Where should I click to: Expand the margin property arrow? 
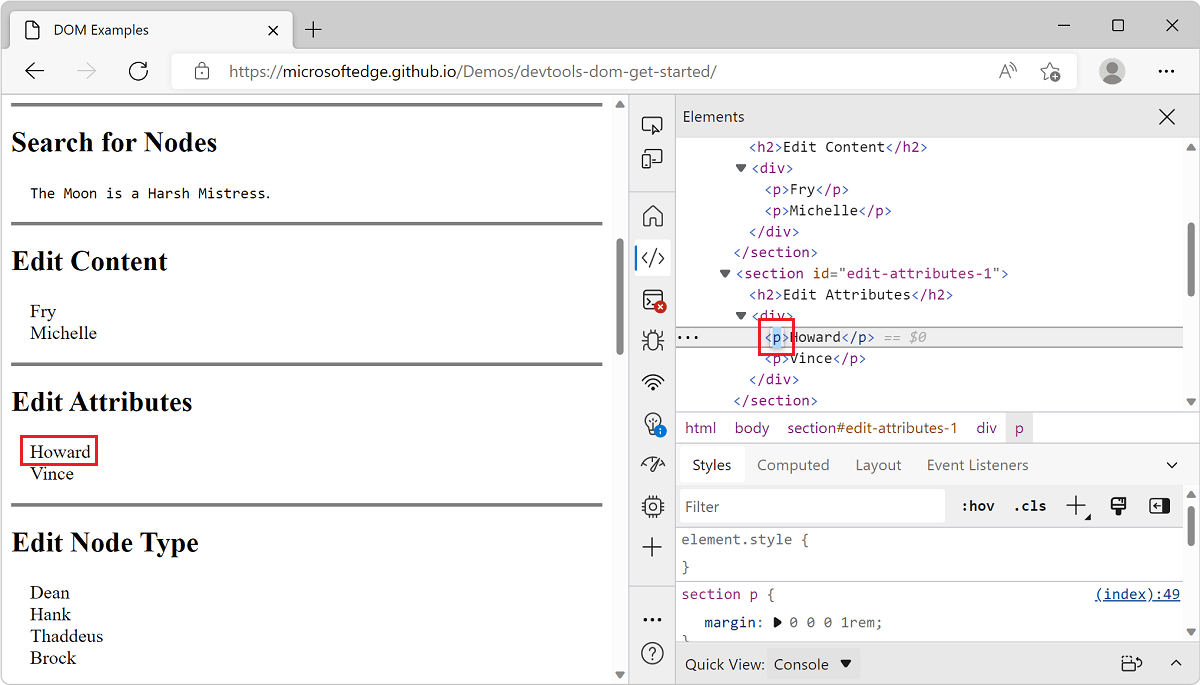pyautogui.click(x=779, y=622)
